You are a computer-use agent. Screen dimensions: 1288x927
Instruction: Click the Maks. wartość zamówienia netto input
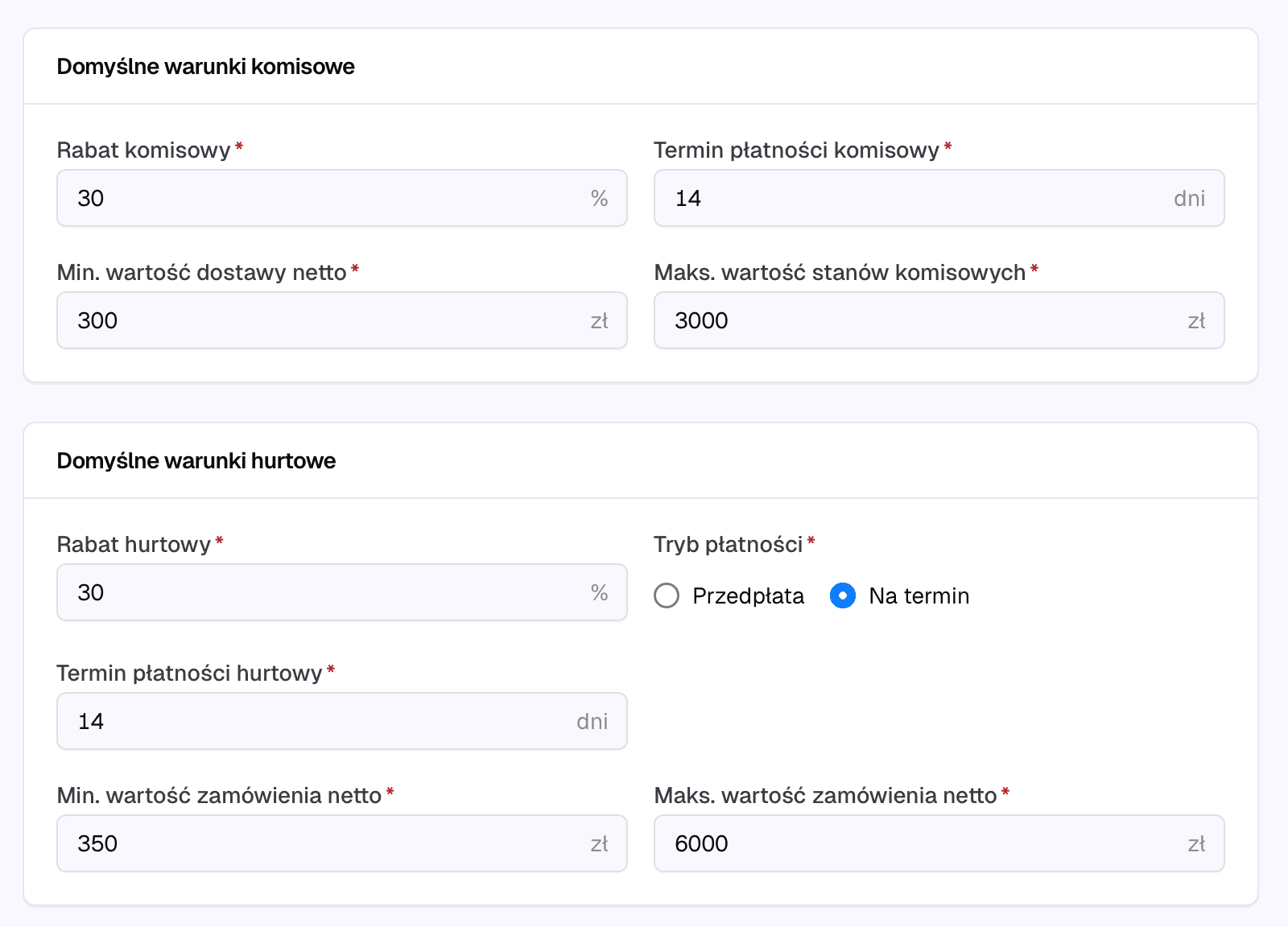[939, 843]
